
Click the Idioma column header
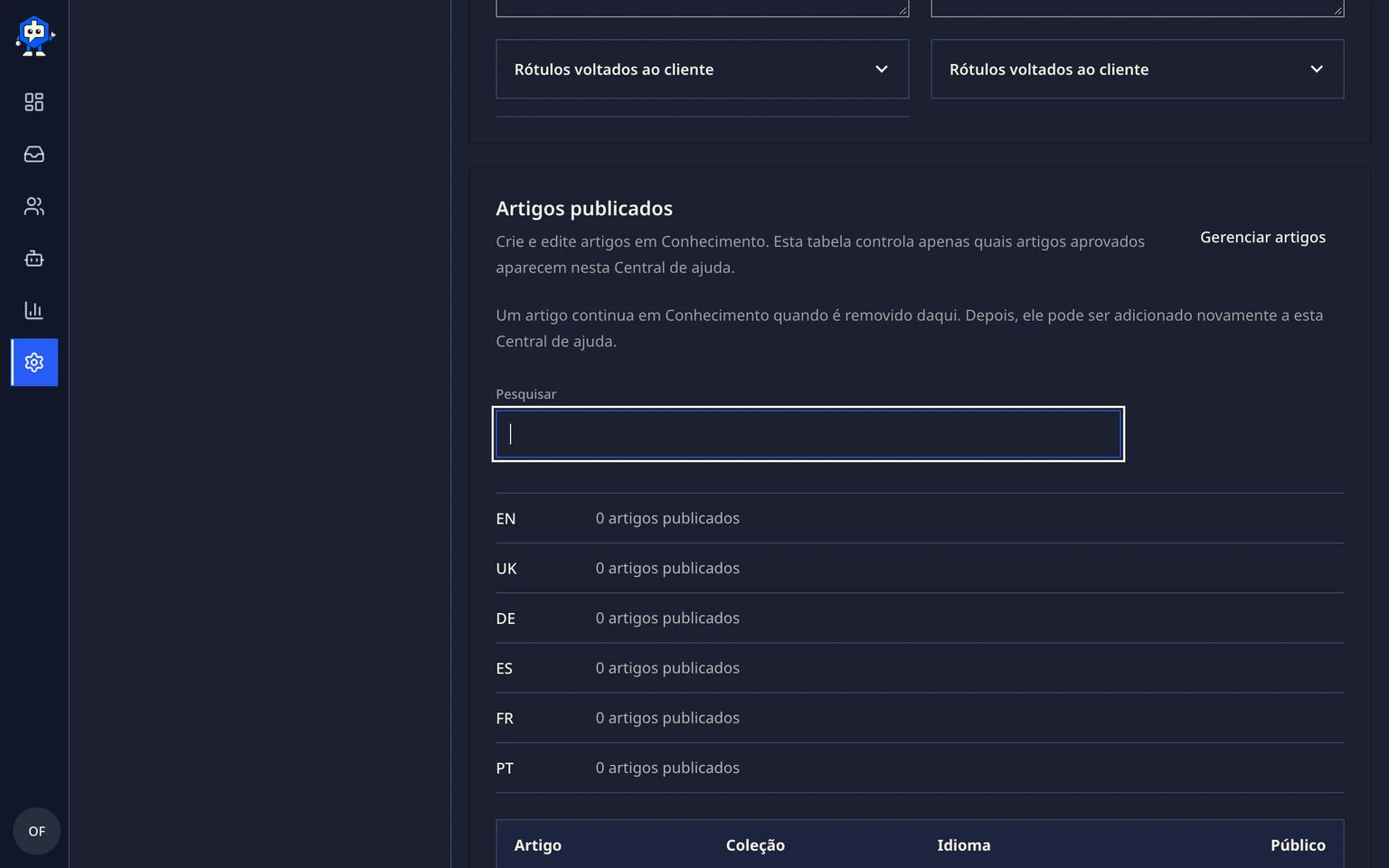(964, 845)
